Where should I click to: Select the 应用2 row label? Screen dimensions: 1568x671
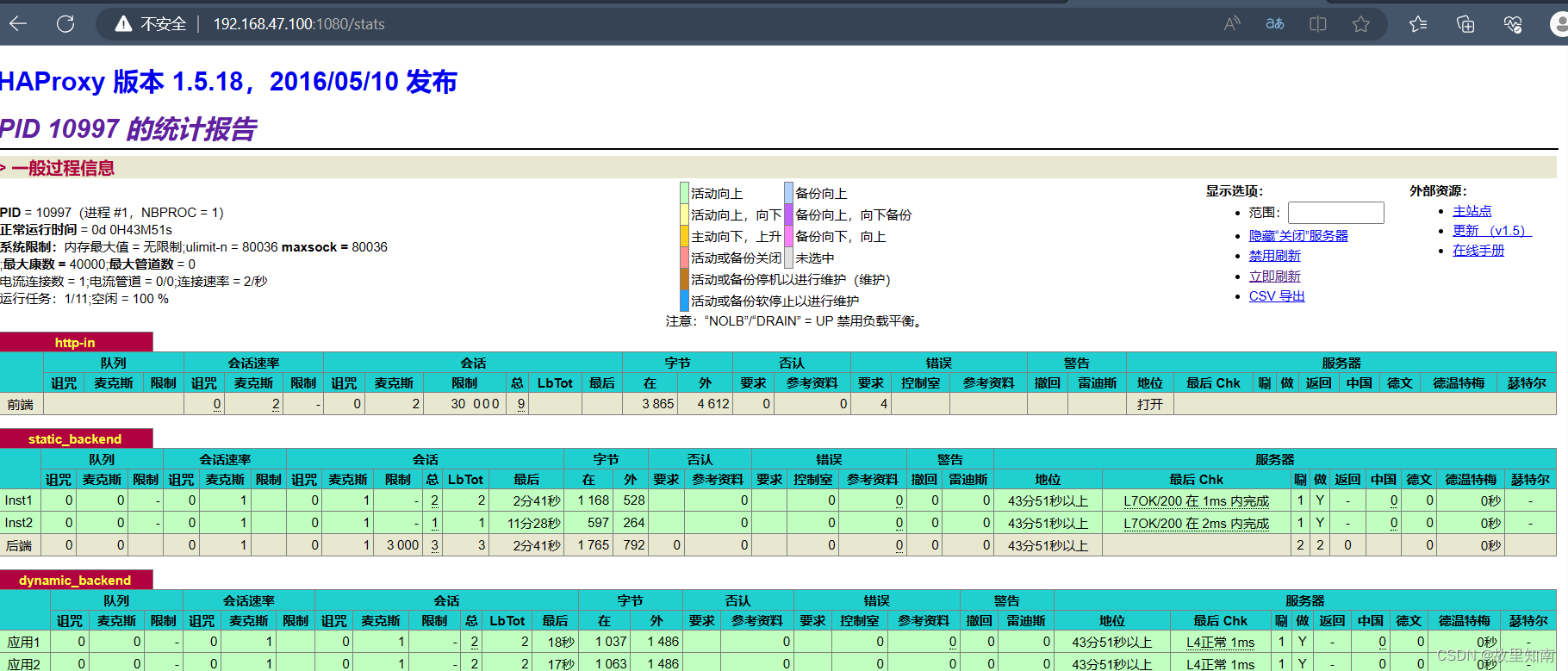pos(24,663)
